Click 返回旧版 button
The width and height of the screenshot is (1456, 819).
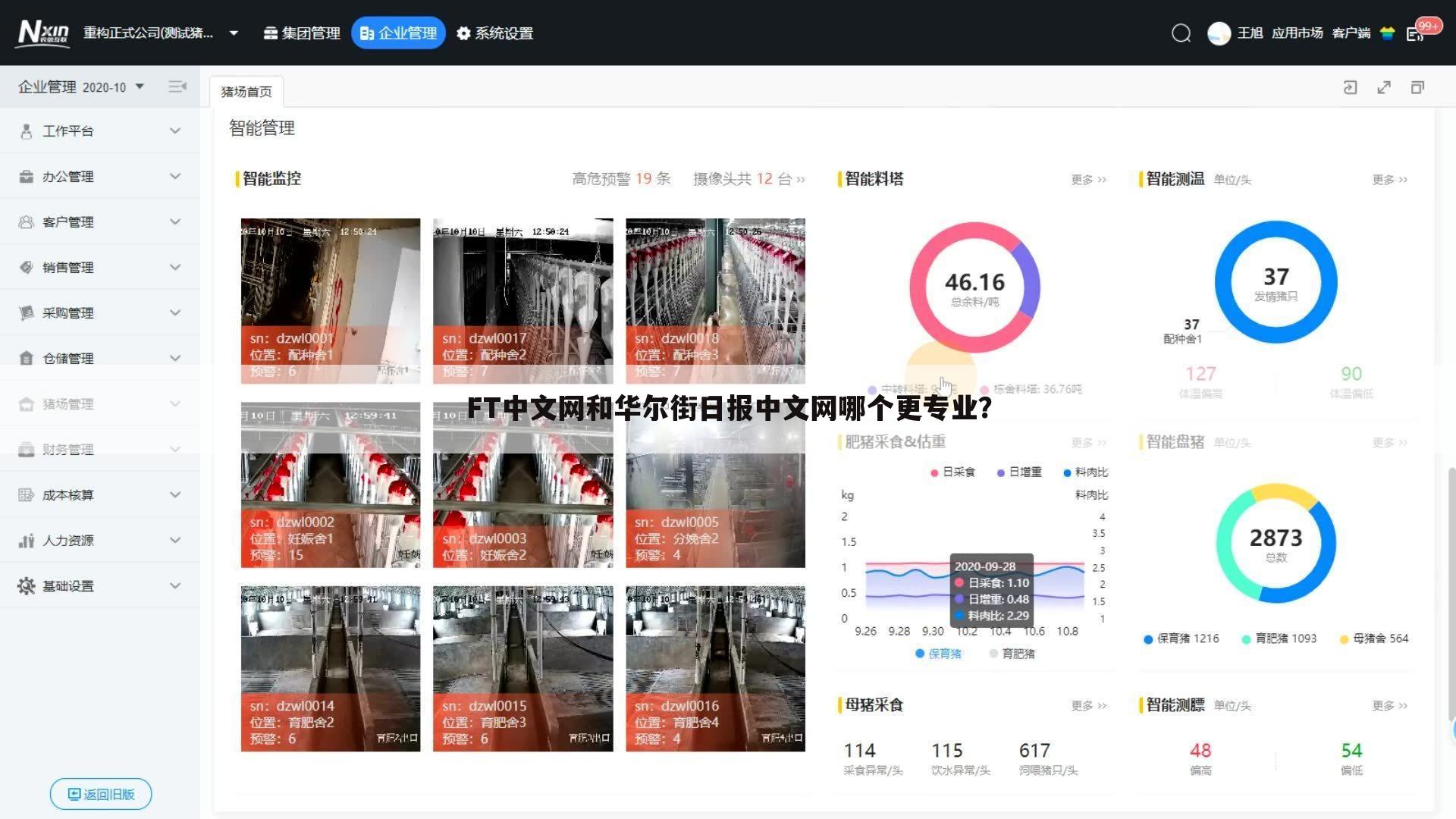click(101, 794)
